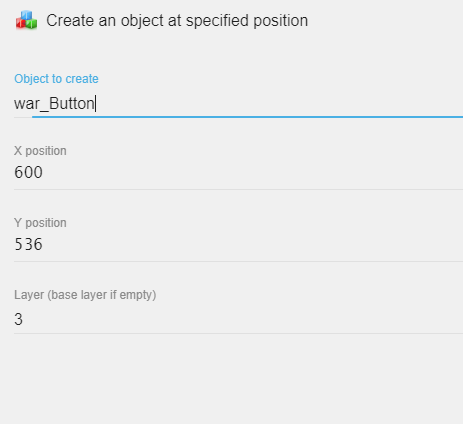Place cursor after 'war_Button' text
Viewport: 463px width, 424px height.
click(x=96, y=104)
